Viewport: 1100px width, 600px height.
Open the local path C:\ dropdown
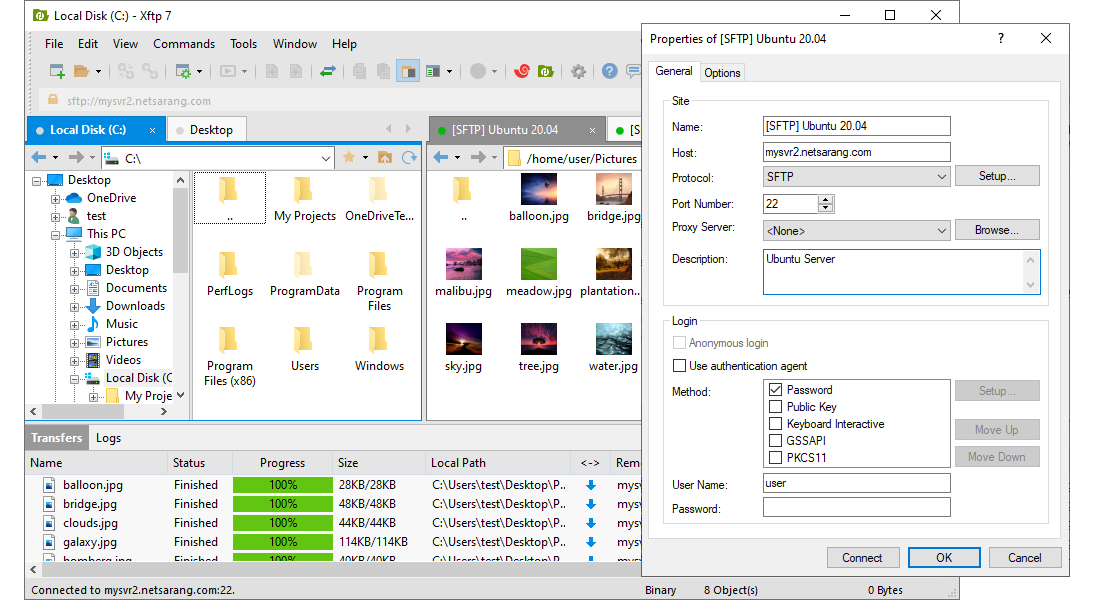tap(326, 159)
